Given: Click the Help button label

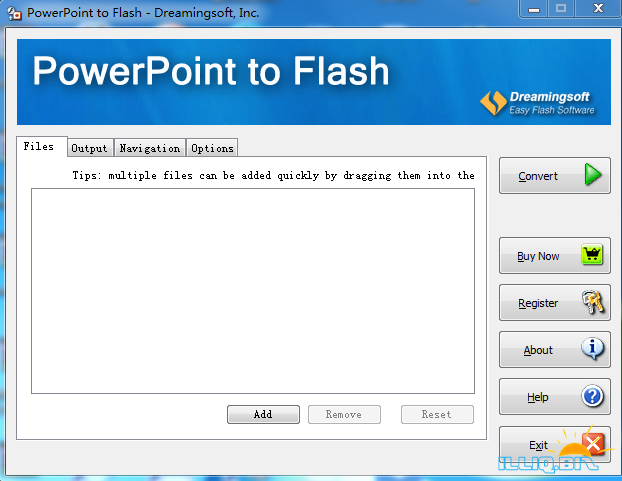Looking at the screenshot, I should [x=538, y=397].
